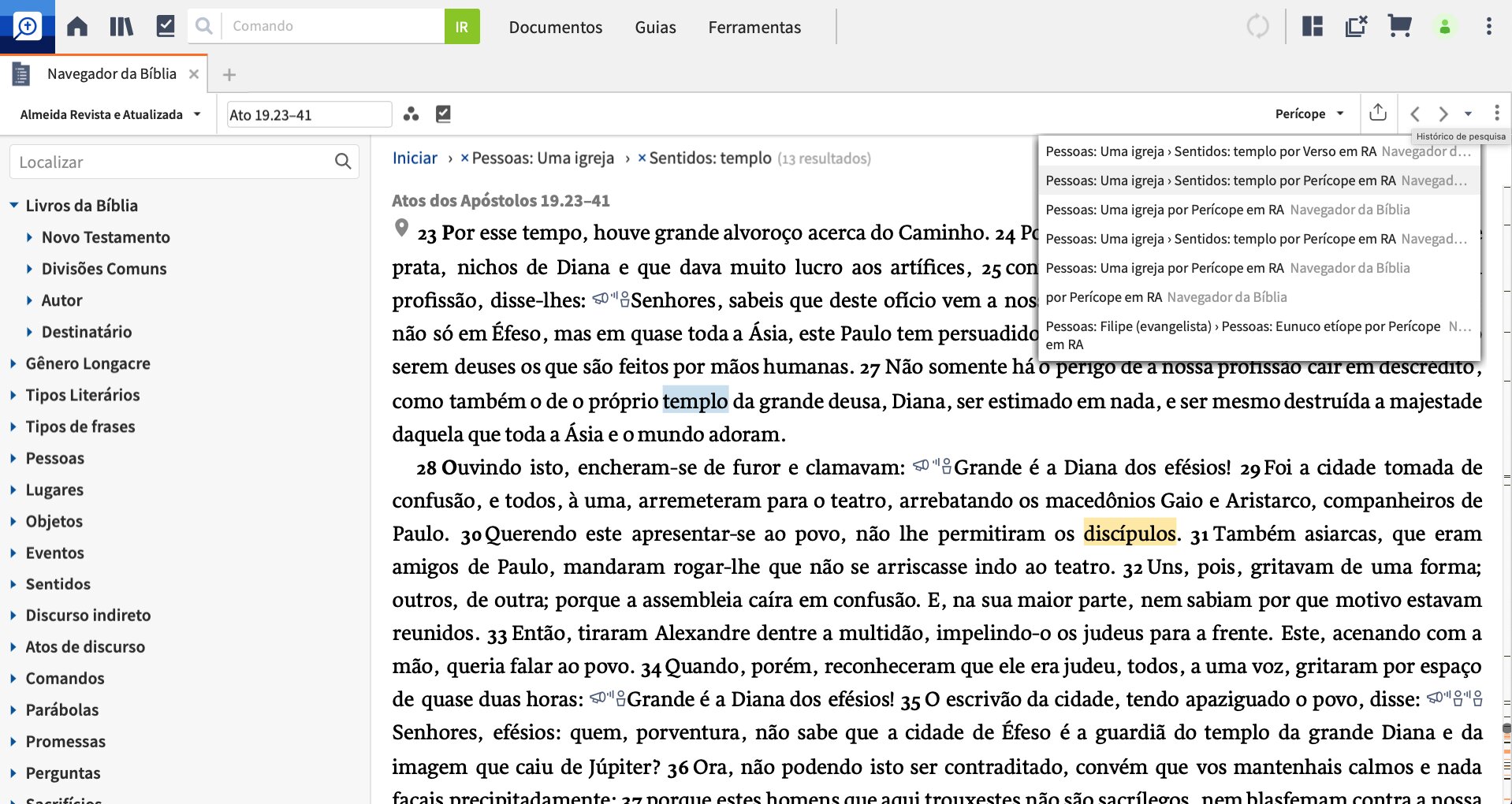Open the Guias menu

pos(655,27)
